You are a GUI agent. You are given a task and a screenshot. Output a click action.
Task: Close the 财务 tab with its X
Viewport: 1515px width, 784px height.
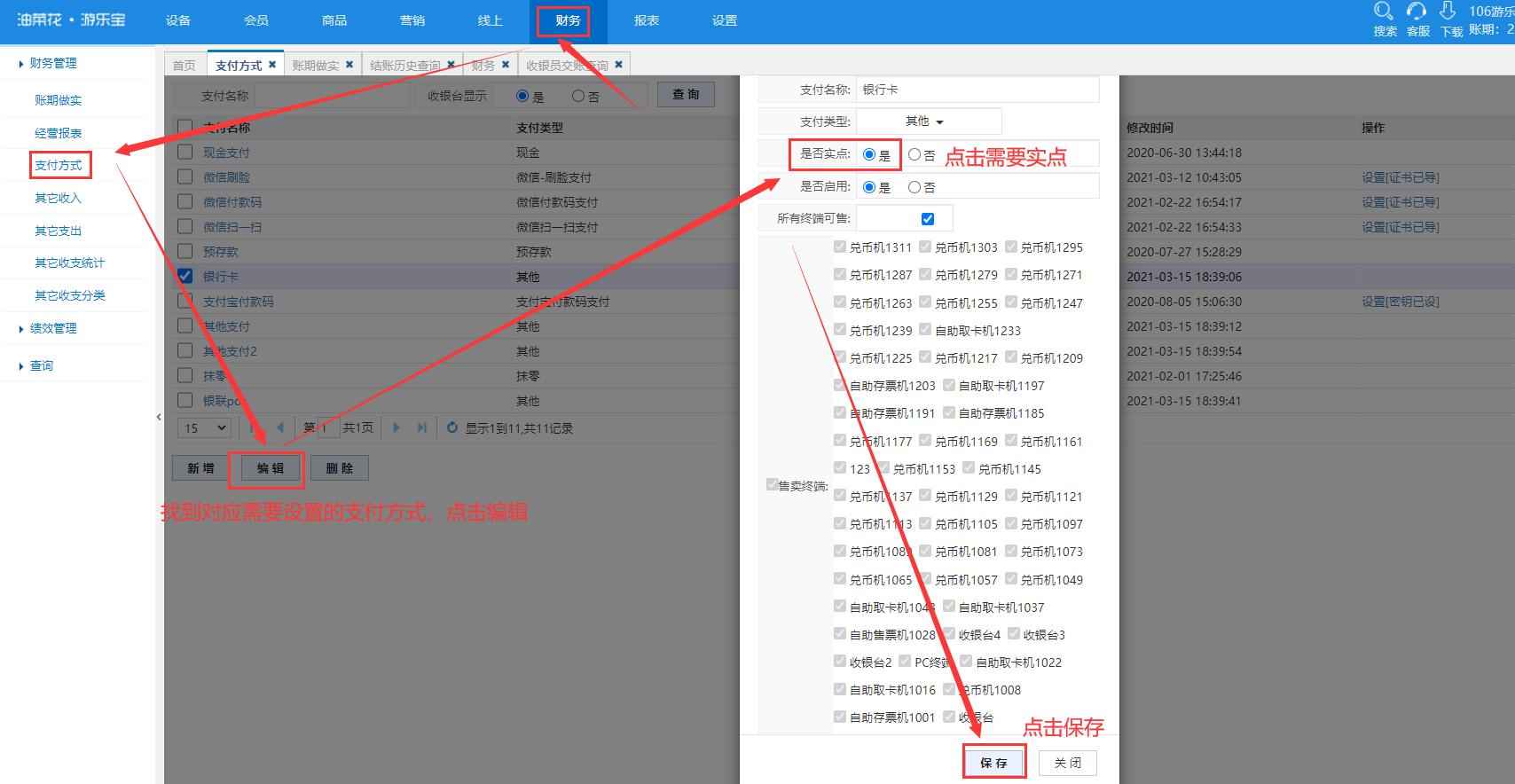point(506,65)
